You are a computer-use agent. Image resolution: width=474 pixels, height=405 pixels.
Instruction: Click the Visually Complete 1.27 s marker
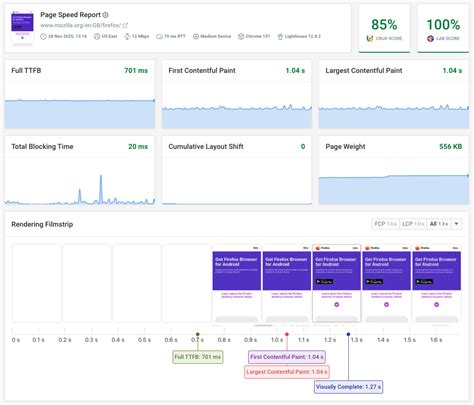348,387
